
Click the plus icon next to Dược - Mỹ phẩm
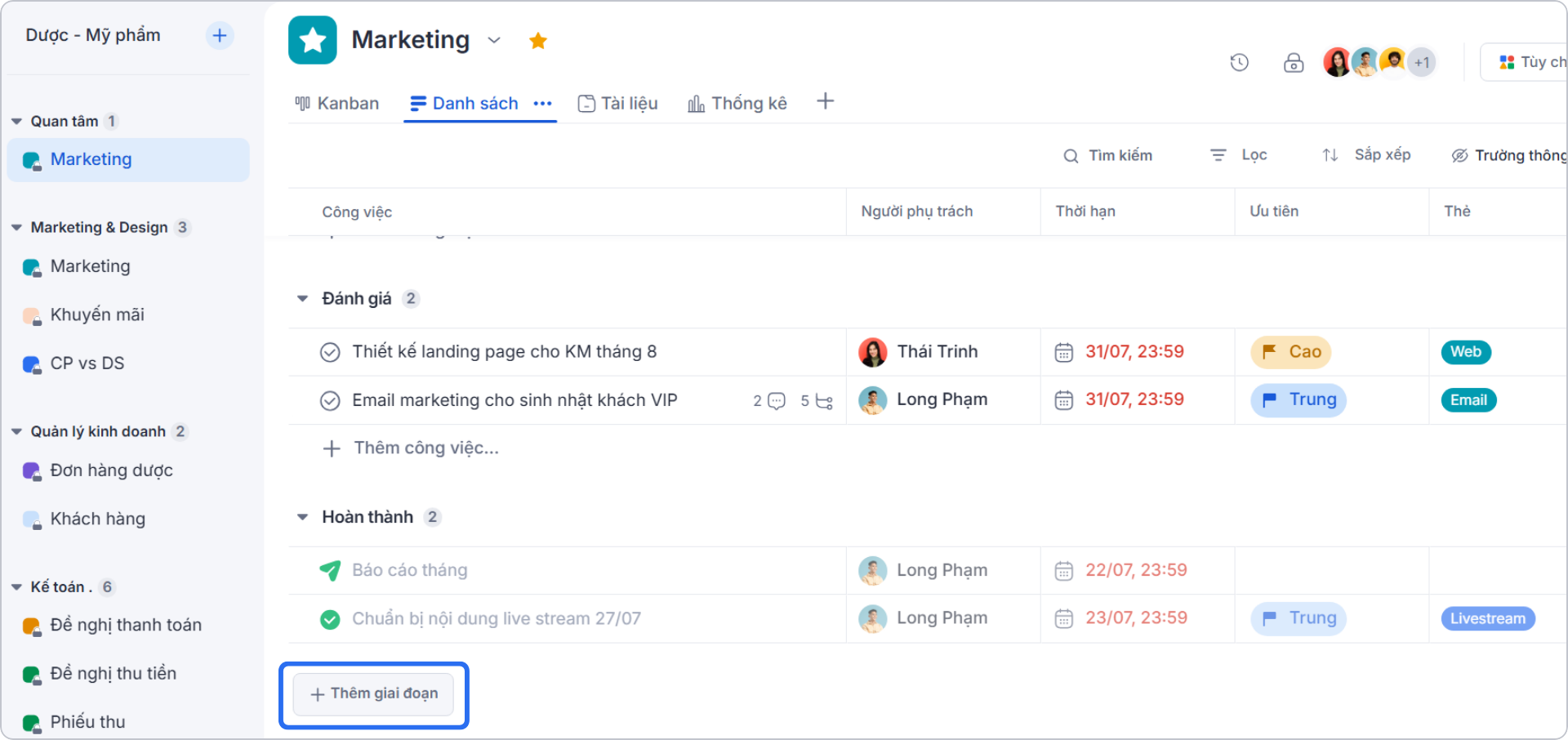[219, 35]
